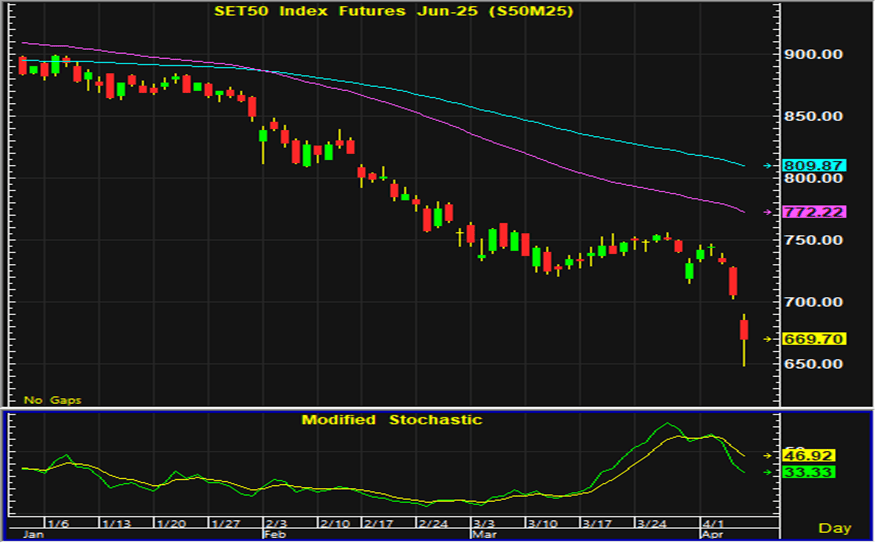876x543 pixels.
Task: Select the 3/24 date on the time axis
Action: click(x=654, y=524)
